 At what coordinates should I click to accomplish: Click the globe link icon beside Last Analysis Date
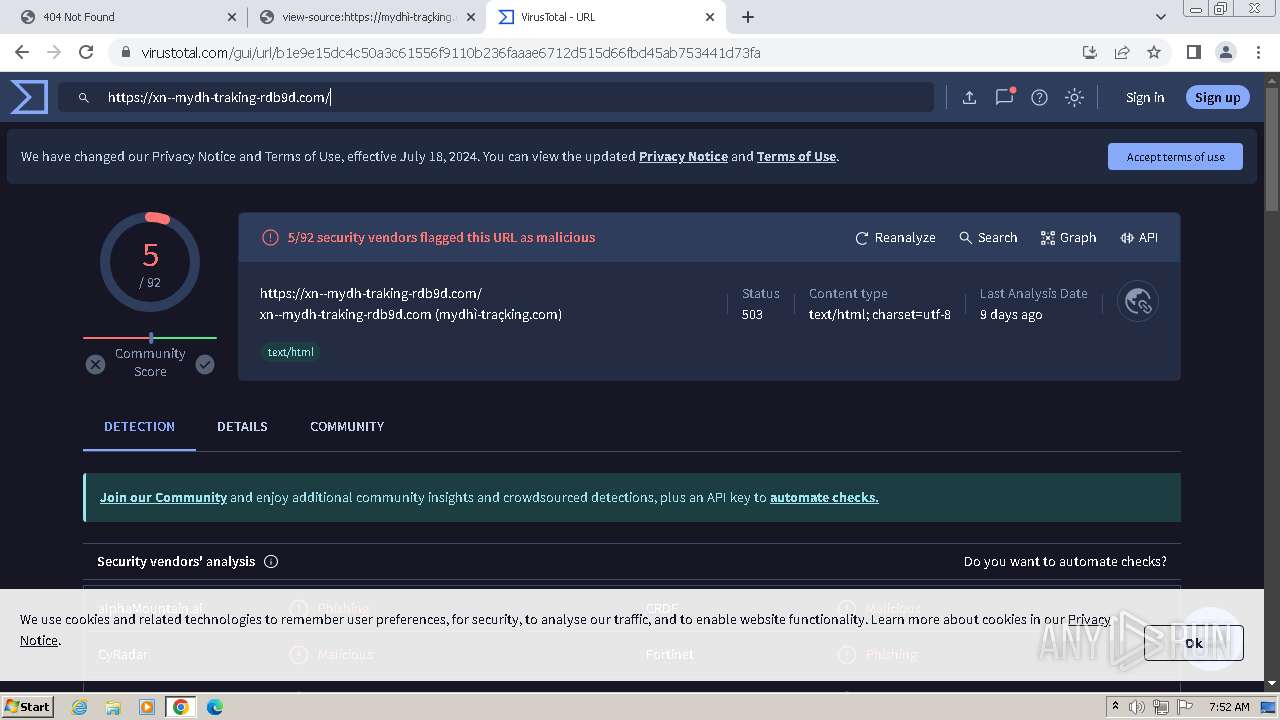click(x=1138, y=301)
